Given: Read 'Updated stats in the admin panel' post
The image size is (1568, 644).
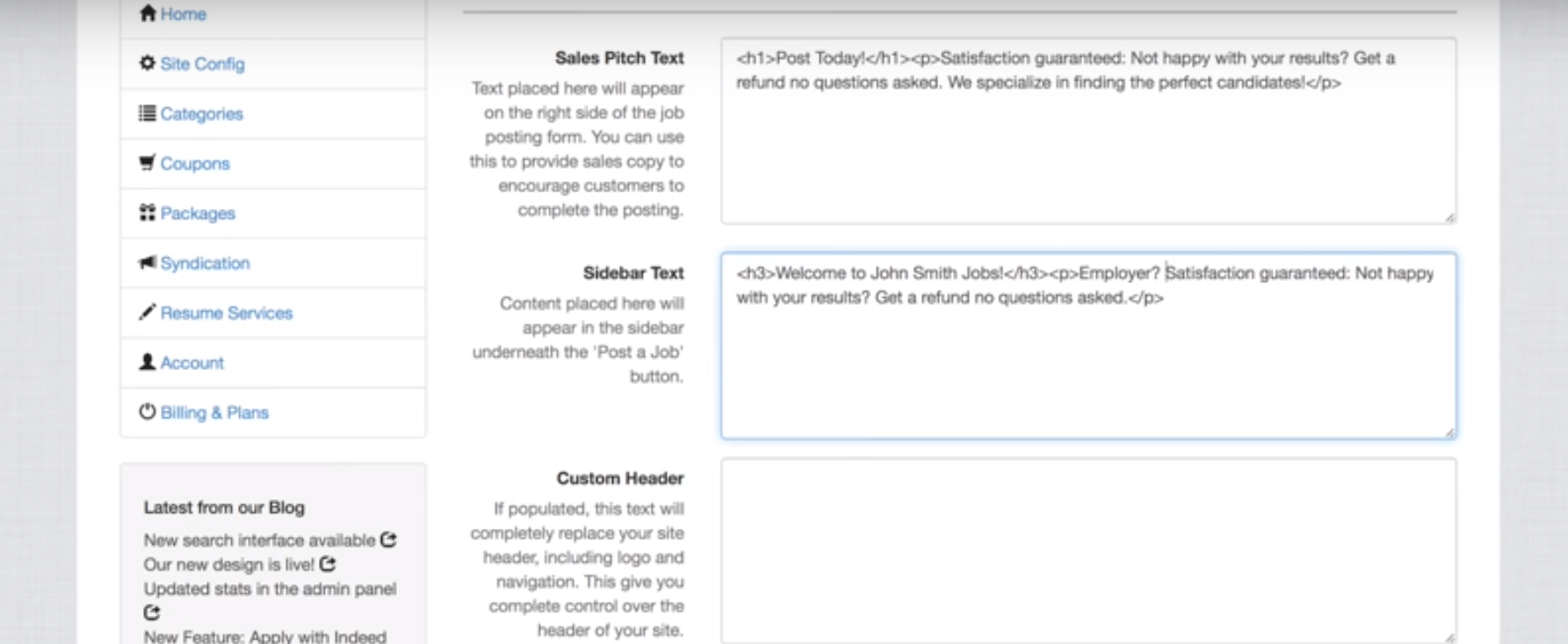Looking at the screenshot, I should pos(270,590).
